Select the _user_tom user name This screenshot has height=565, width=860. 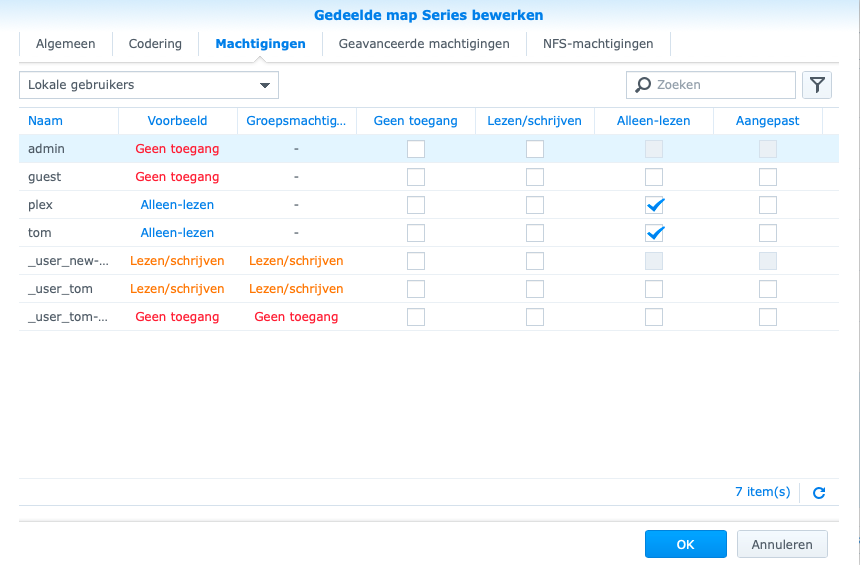point(60,289)
